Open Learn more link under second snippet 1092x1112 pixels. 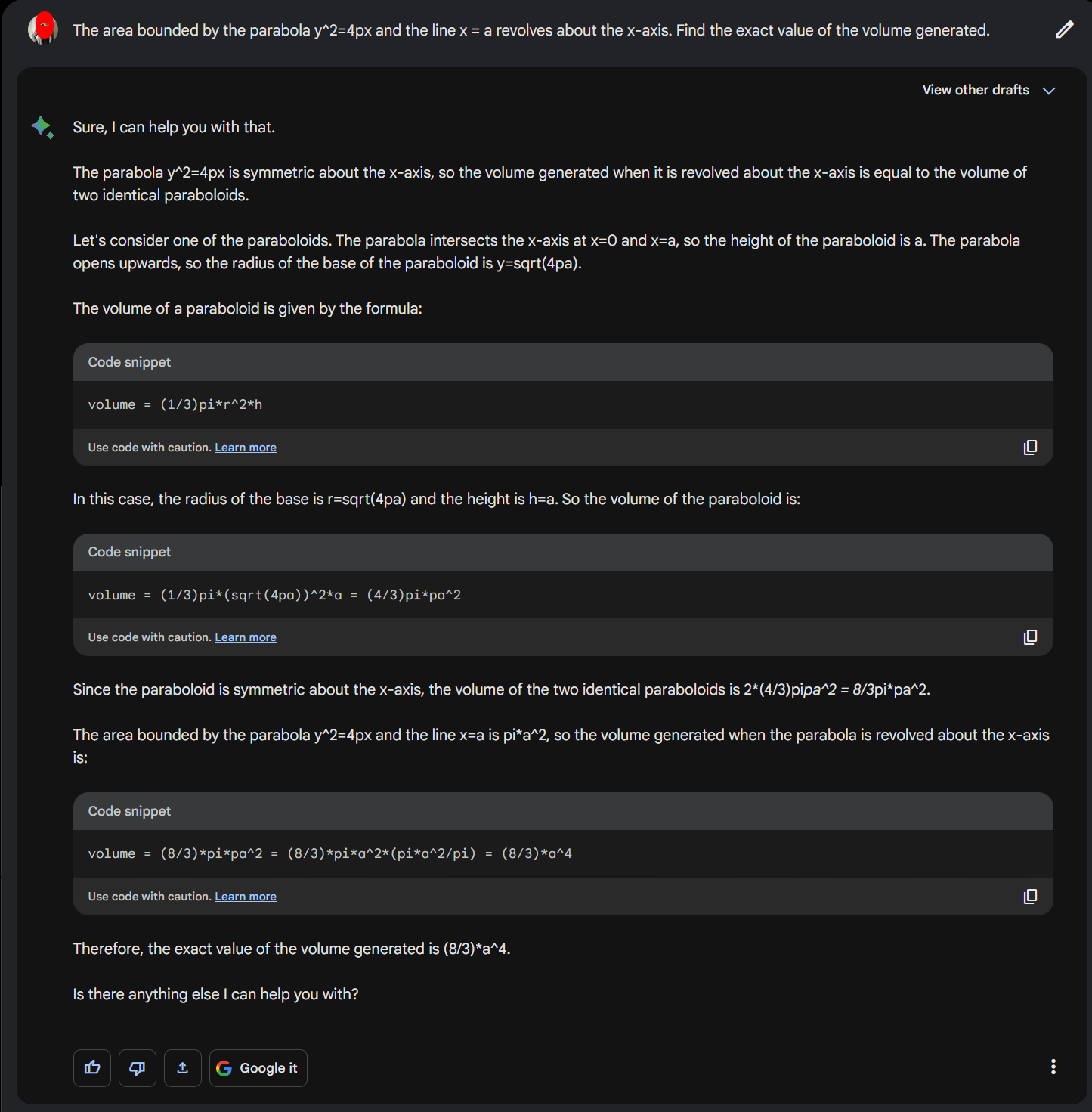(246, 637)
